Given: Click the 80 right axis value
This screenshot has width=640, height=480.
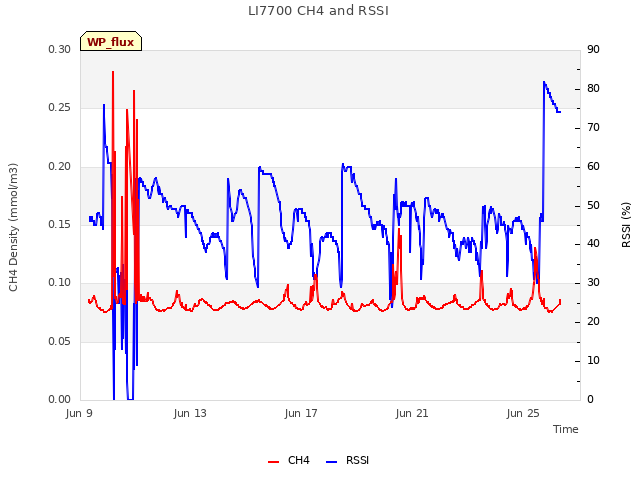Looking at the screenshot, I should pyautogui.click(x=593, y=89).
